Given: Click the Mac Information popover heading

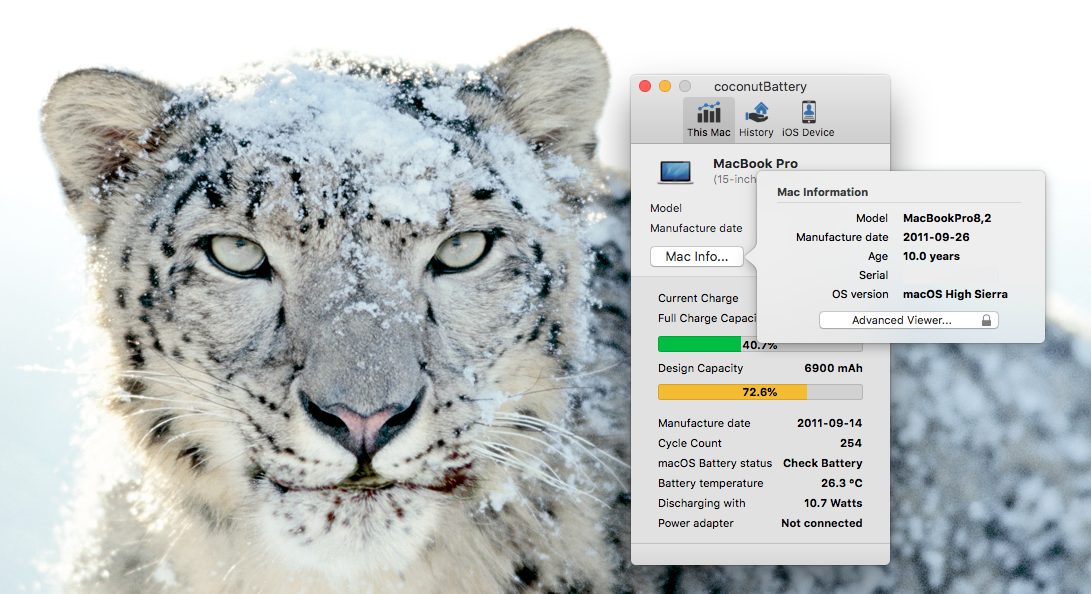Looking at the screenshot, I should (822, 192).
